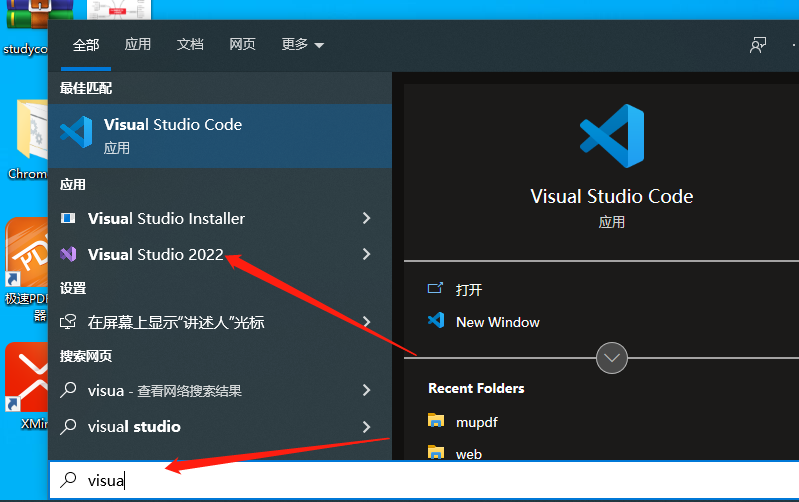Switch to the 应用 filter tab

coord(138,44)
